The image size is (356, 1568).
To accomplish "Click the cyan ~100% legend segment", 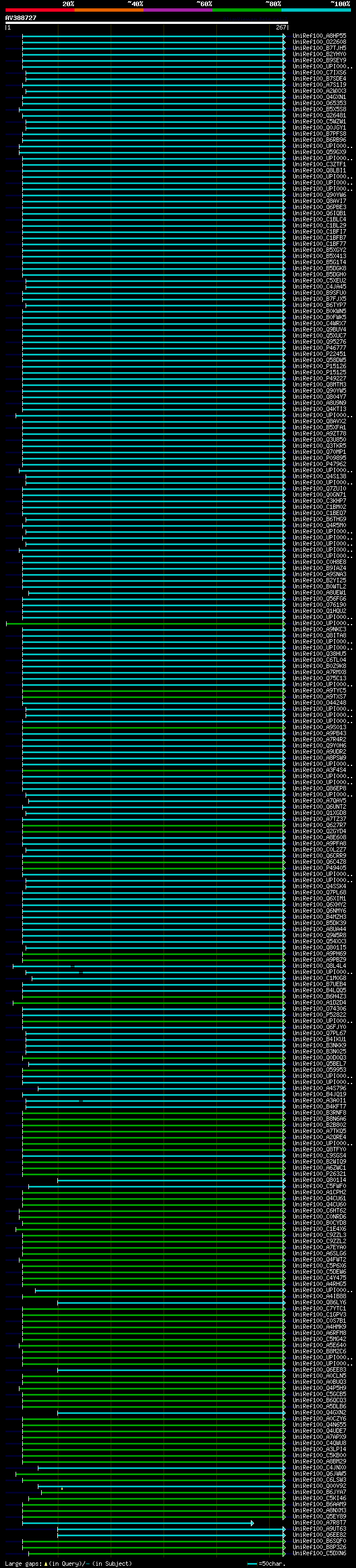I will coord(316,10).
